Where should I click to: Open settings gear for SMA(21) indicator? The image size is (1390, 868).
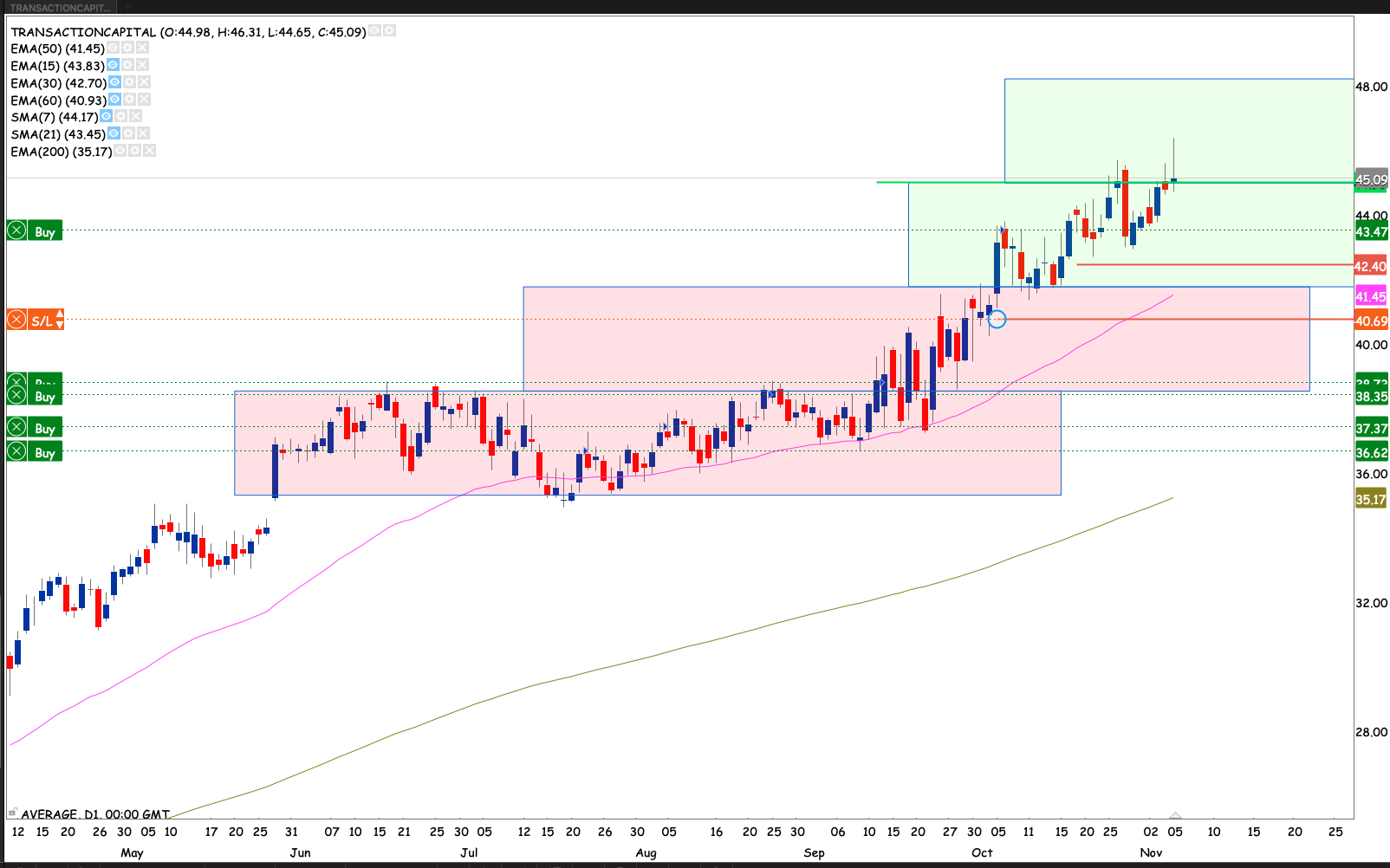(128, 134)
